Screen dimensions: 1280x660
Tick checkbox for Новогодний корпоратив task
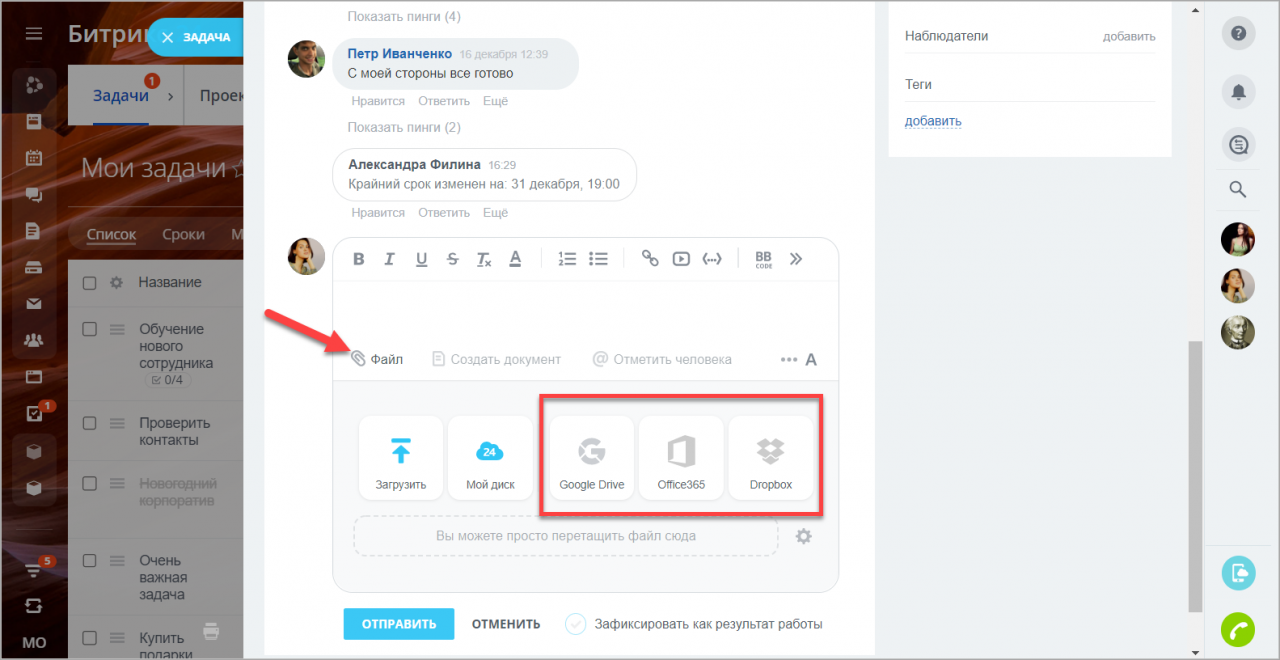coord(89,483)
